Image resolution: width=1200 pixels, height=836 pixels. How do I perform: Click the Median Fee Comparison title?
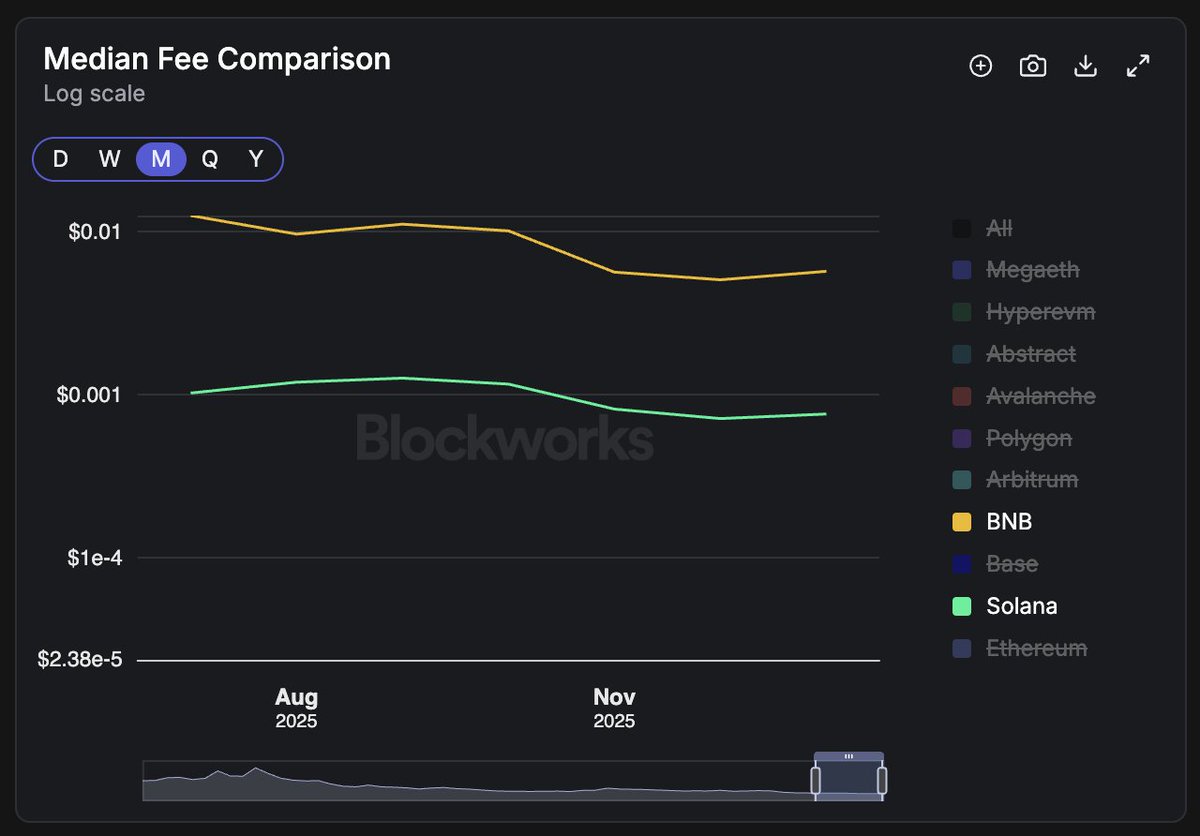(x=217, y=59)
